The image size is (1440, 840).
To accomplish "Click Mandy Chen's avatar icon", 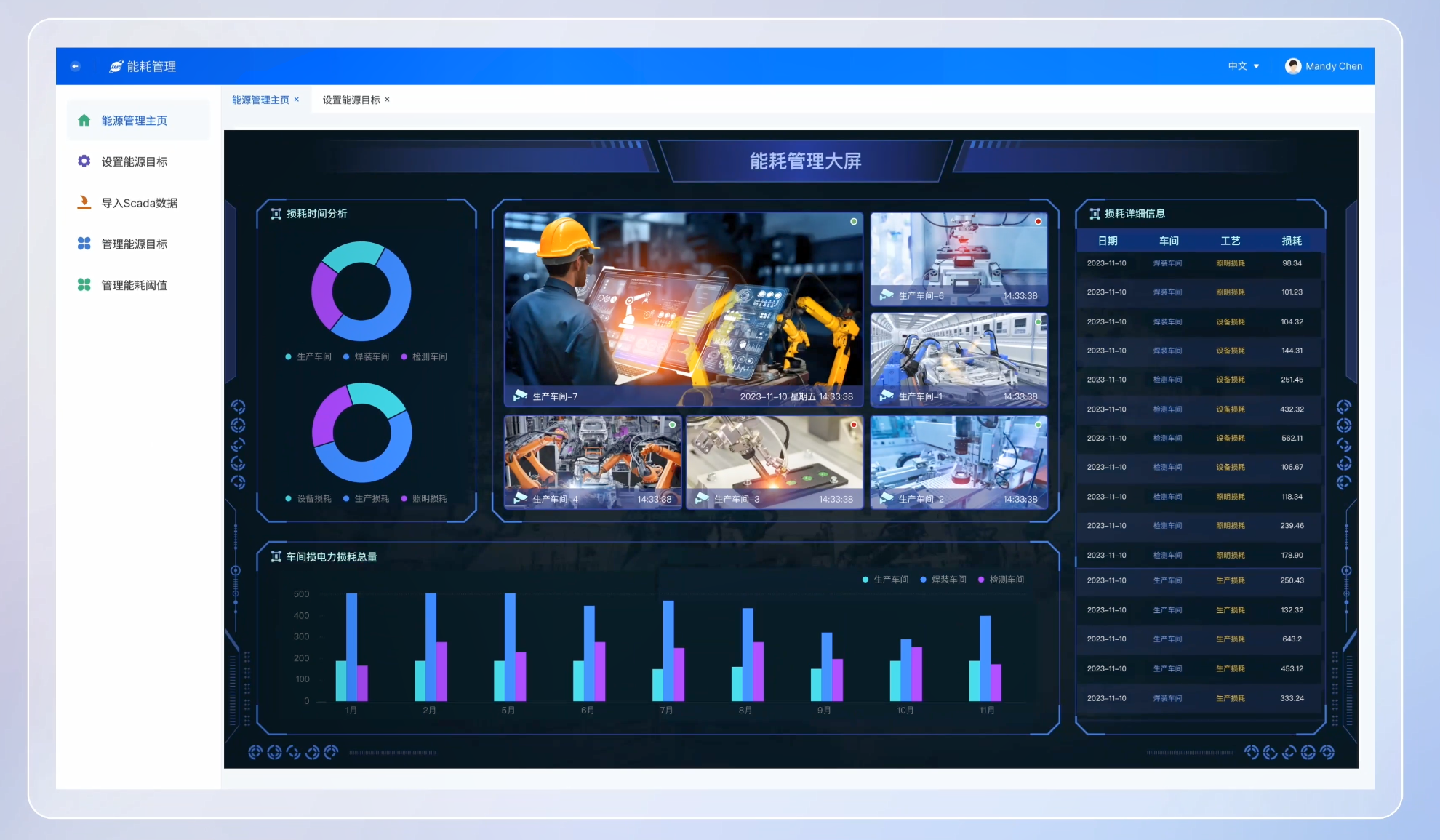I will 1292,66.
